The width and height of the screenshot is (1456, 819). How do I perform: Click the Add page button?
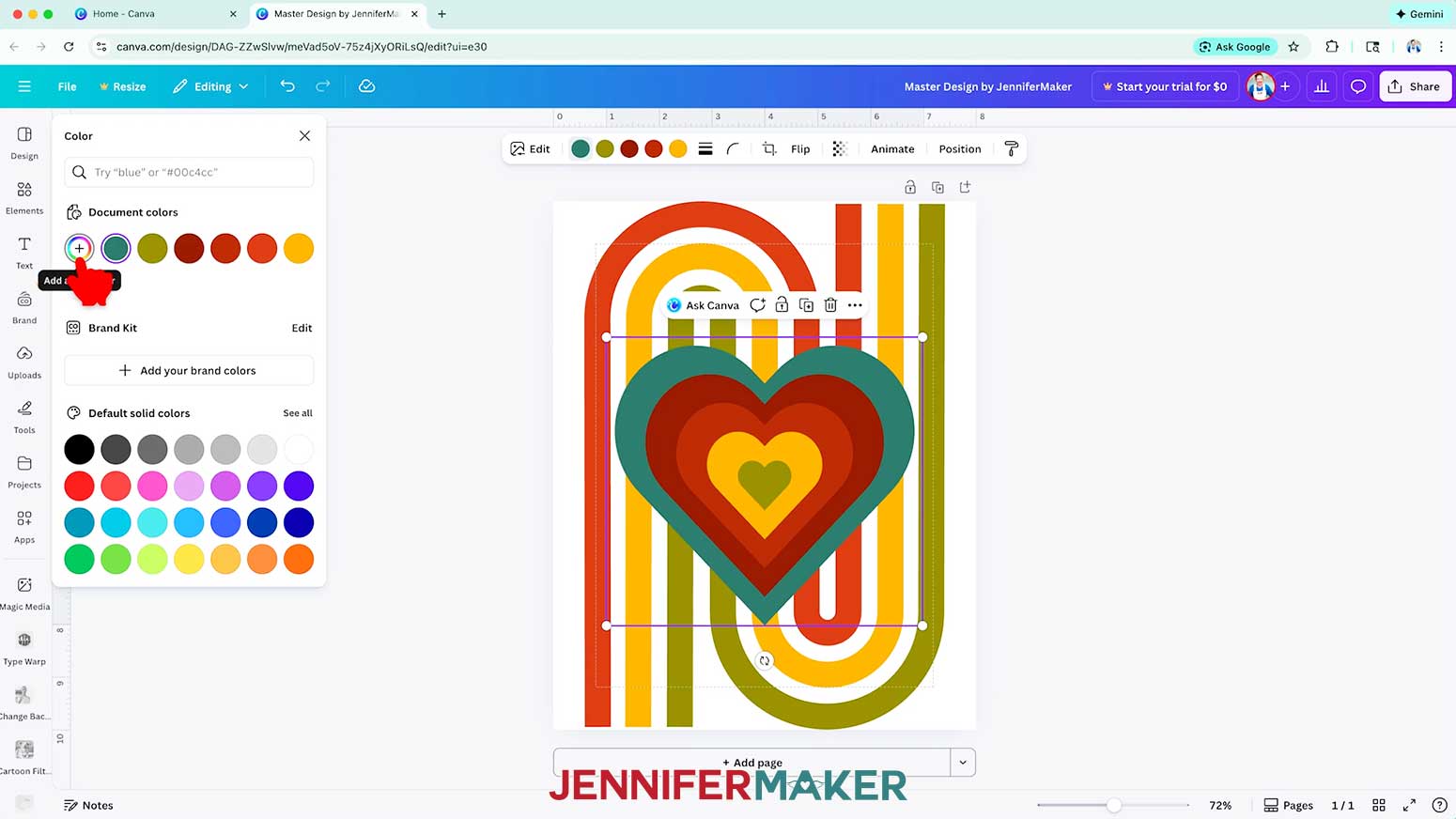pos(752,763)
